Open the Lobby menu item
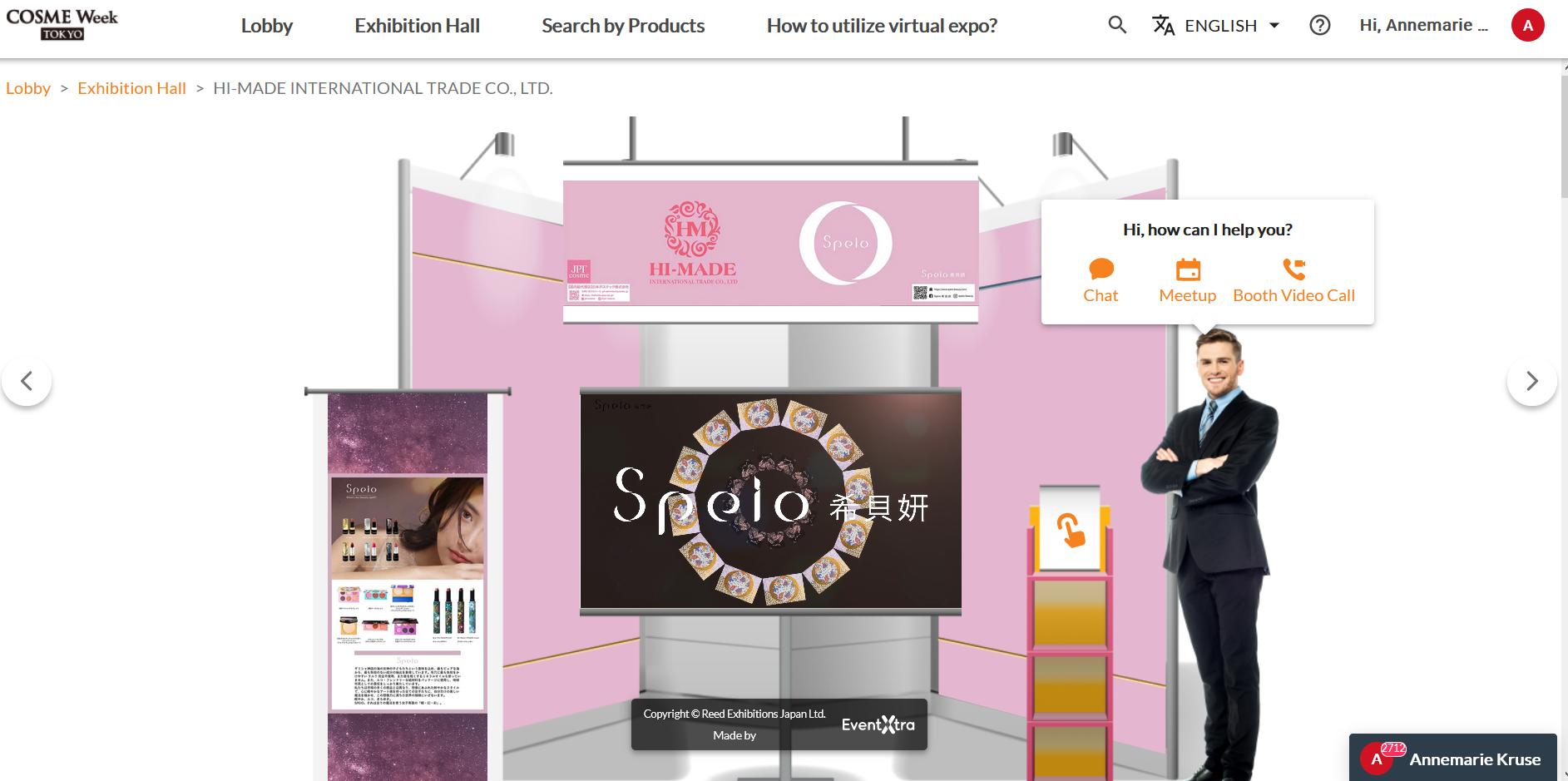The width and height of the screenshot is (1568, 781). click(266, 26)
